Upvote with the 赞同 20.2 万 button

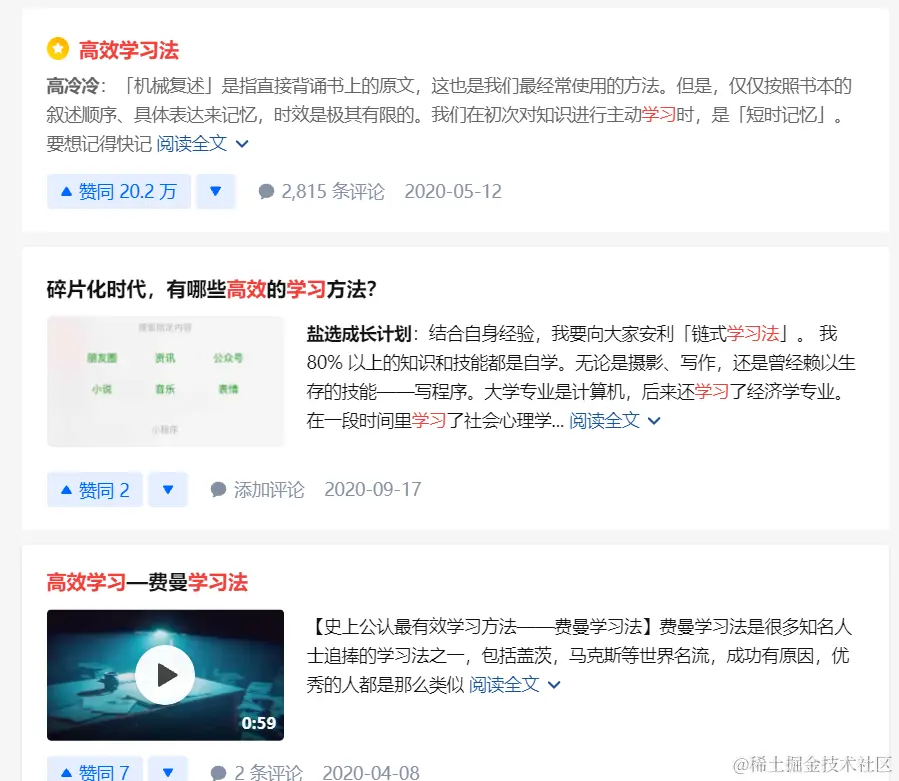(119, 192)
